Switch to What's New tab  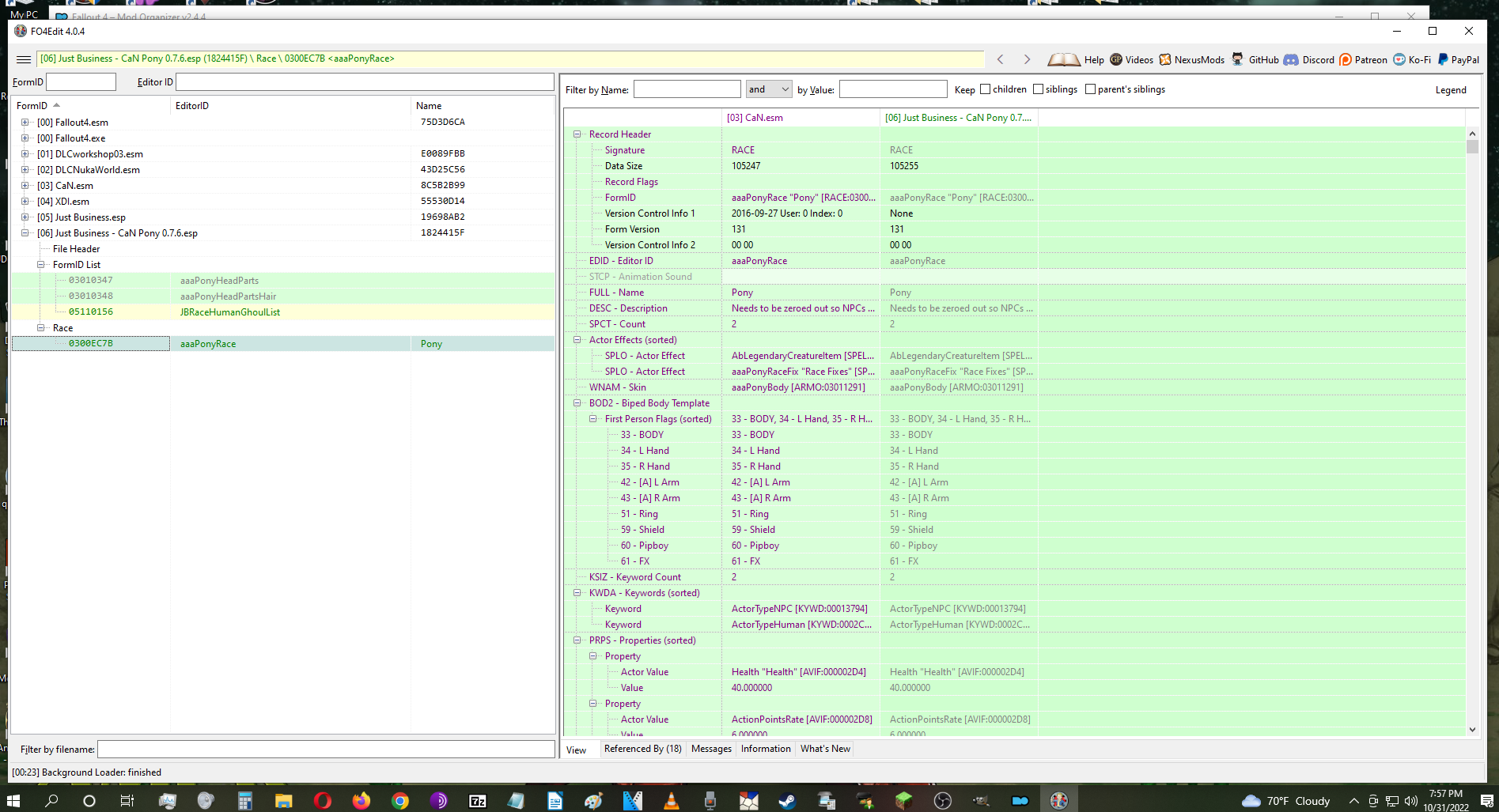click(825, 749)
